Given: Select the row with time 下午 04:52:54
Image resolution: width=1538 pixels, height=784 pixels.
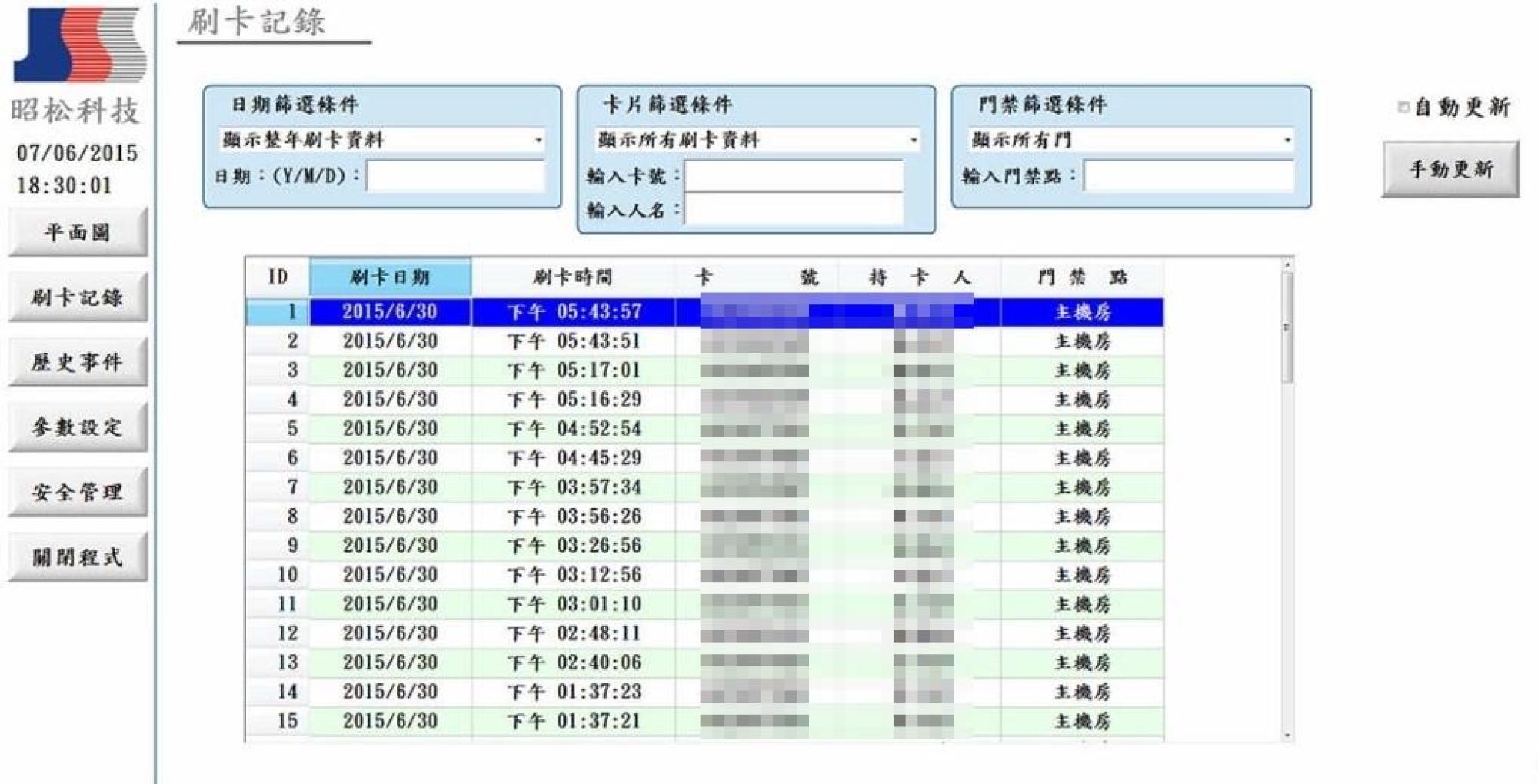Looking at the screenshot, I should (705, 429).
